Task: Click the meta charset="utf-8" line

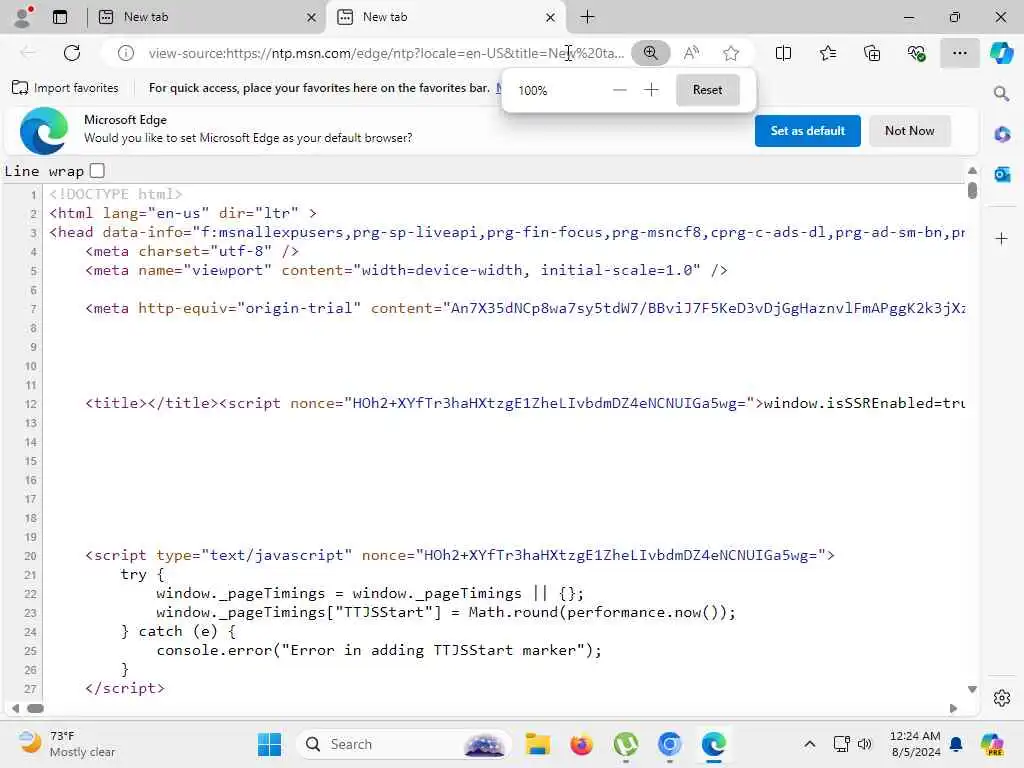Action: pos(192,251)
